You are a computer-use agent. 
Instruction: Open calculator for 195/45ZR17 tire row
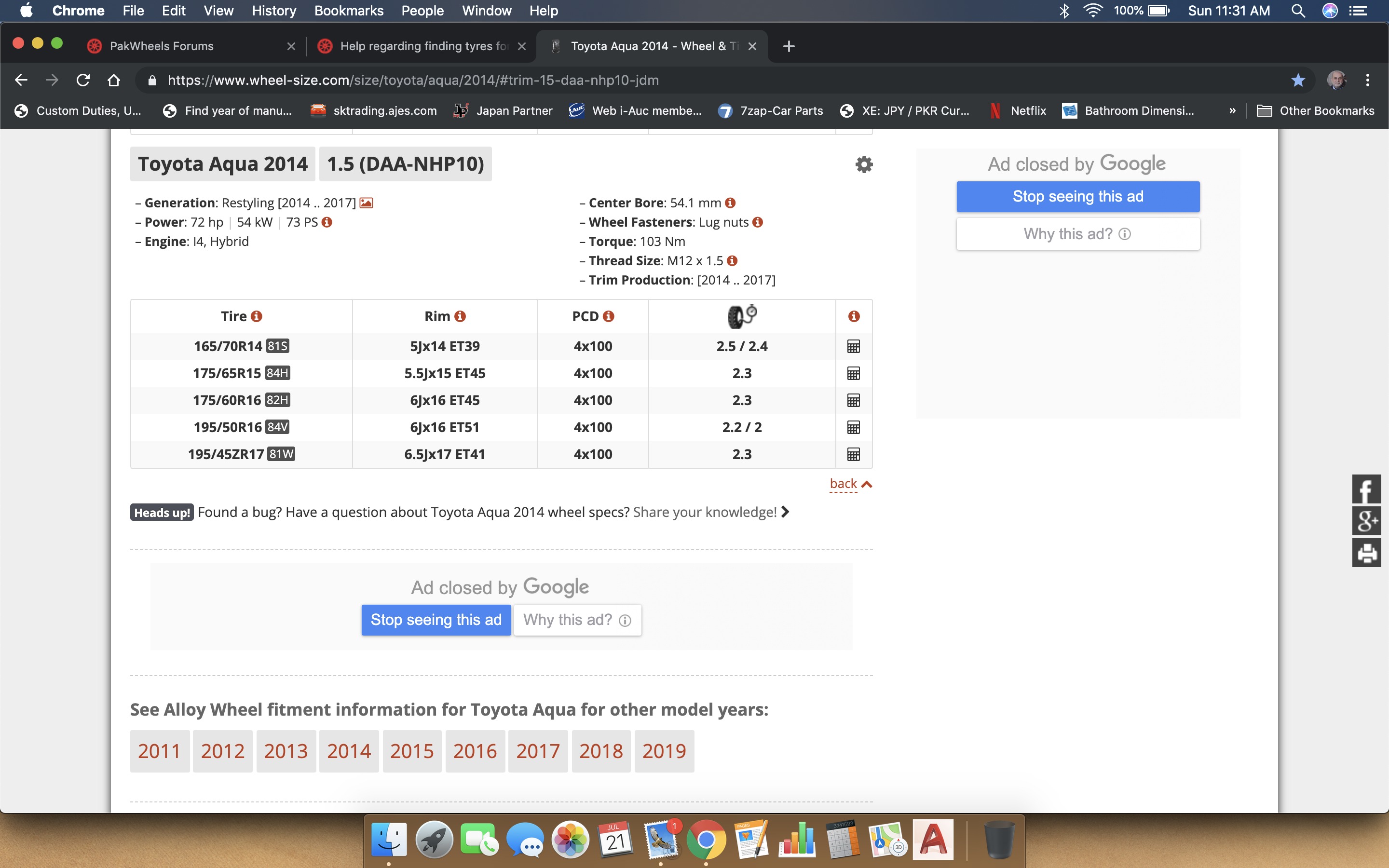click(x=854, y=454)
